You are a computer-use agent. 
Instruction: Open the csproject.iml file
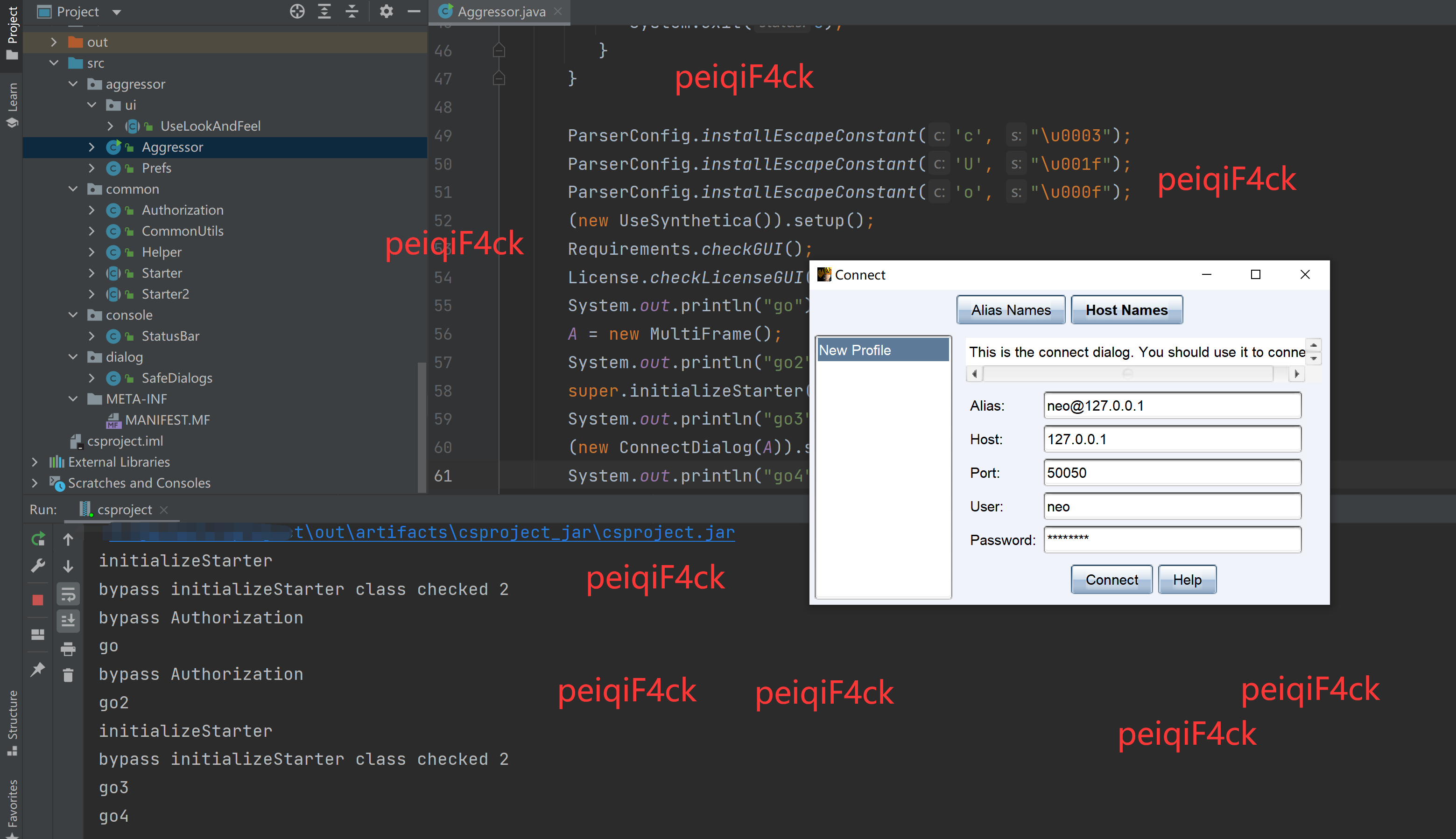point(125,441)
